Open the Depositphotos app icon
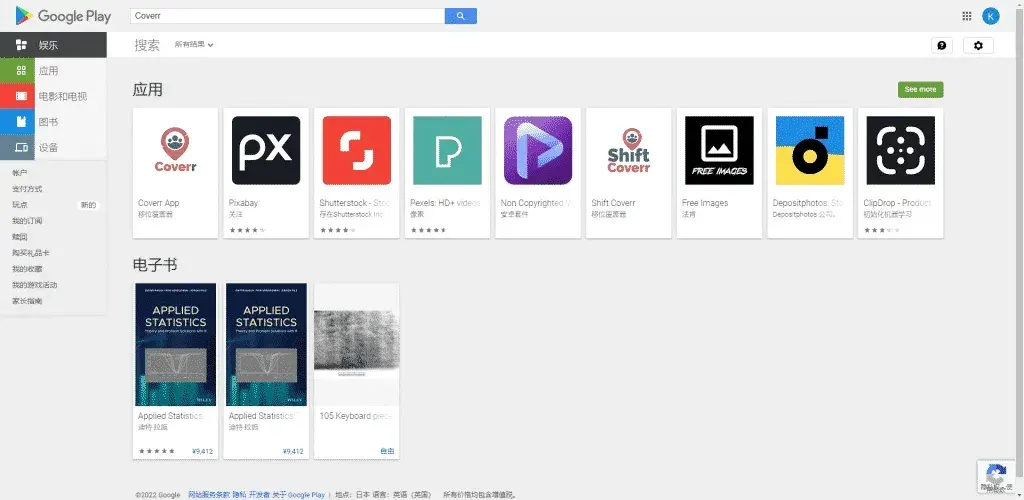The image size is (1024, 500). (x=810, y=150)
